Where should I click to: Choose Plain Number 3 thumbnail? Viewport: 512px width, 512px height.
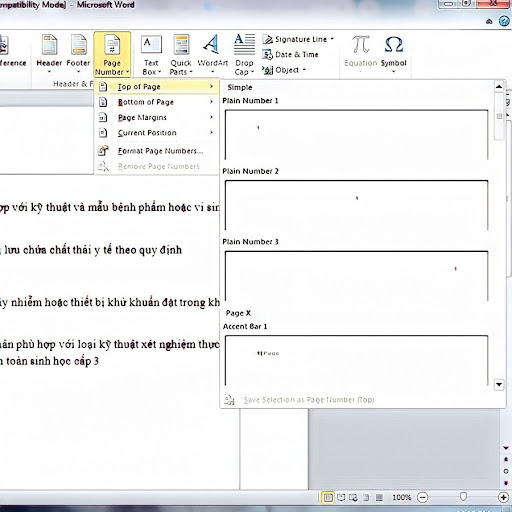coord(356,276)
